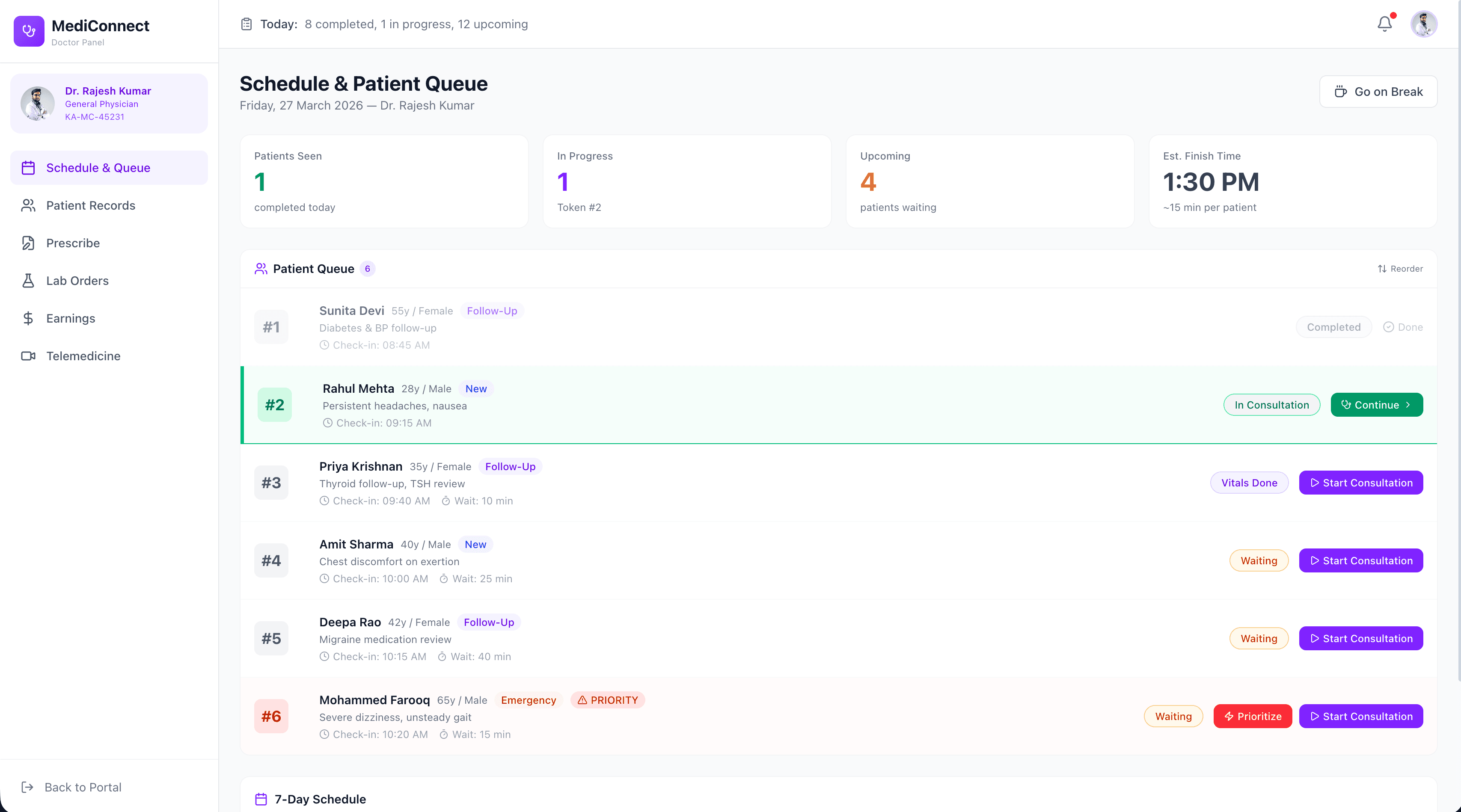Expand the Continue consultation button for Rahul Mehta
The width and height of the screenshot is (1461, 812).
[x=1377, y=404]
